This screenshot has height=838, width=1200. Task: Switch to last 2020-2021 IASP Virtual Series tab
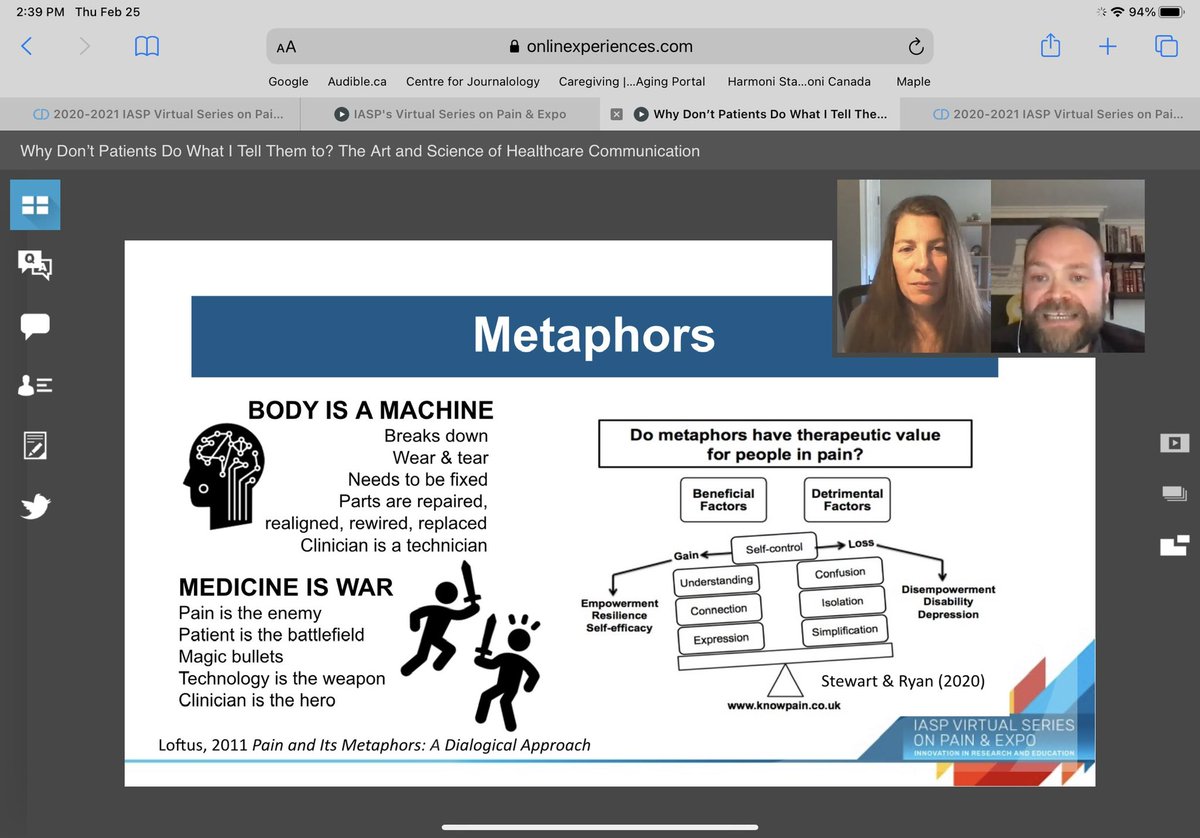tap(1050, 114)
